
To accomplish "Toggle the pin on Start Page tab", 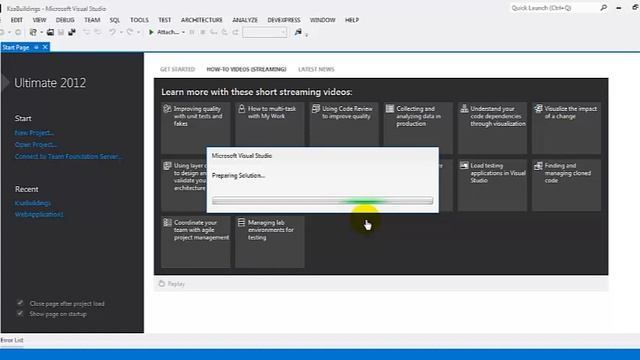I will (x=36, y=47).
